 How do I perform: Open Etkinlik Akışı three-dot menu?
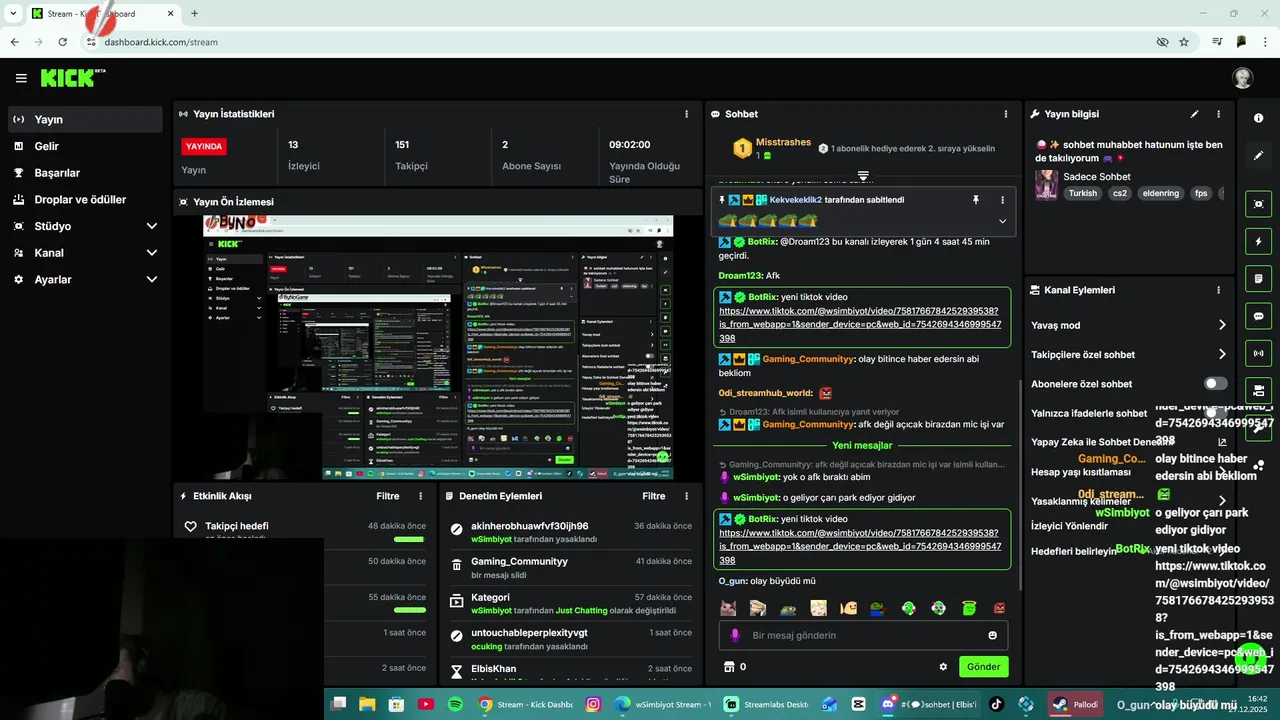pyautogui.click(x=420, y=496)
